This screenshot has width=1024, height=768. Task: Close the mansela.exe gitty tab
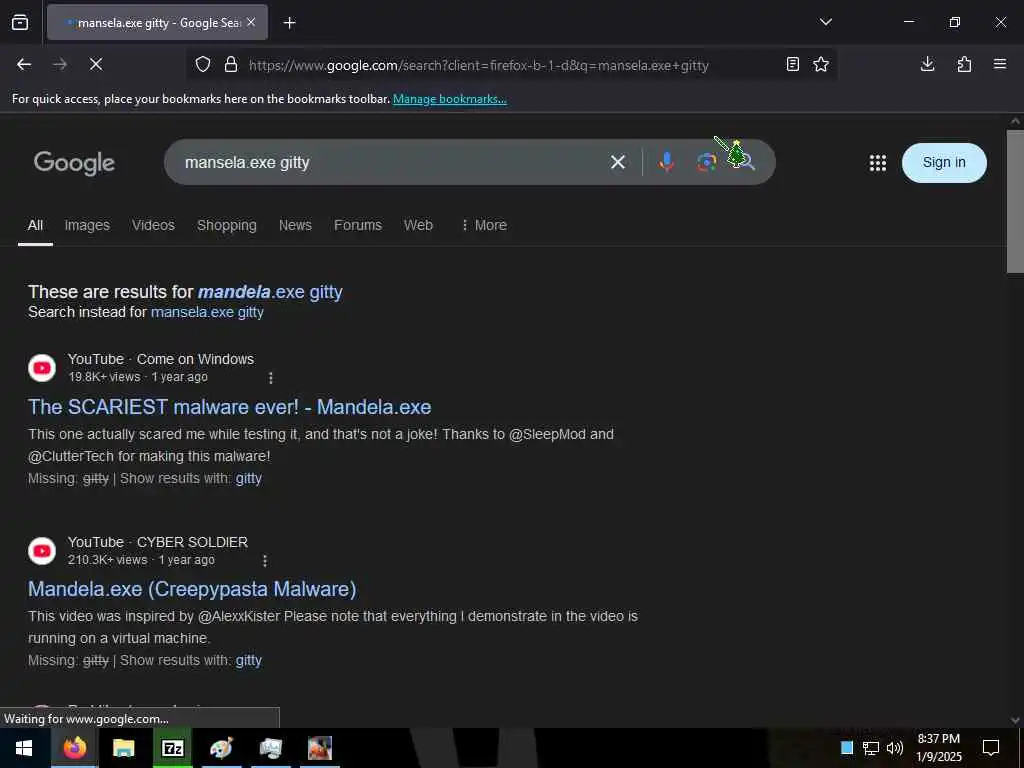[x=251, y=22]
